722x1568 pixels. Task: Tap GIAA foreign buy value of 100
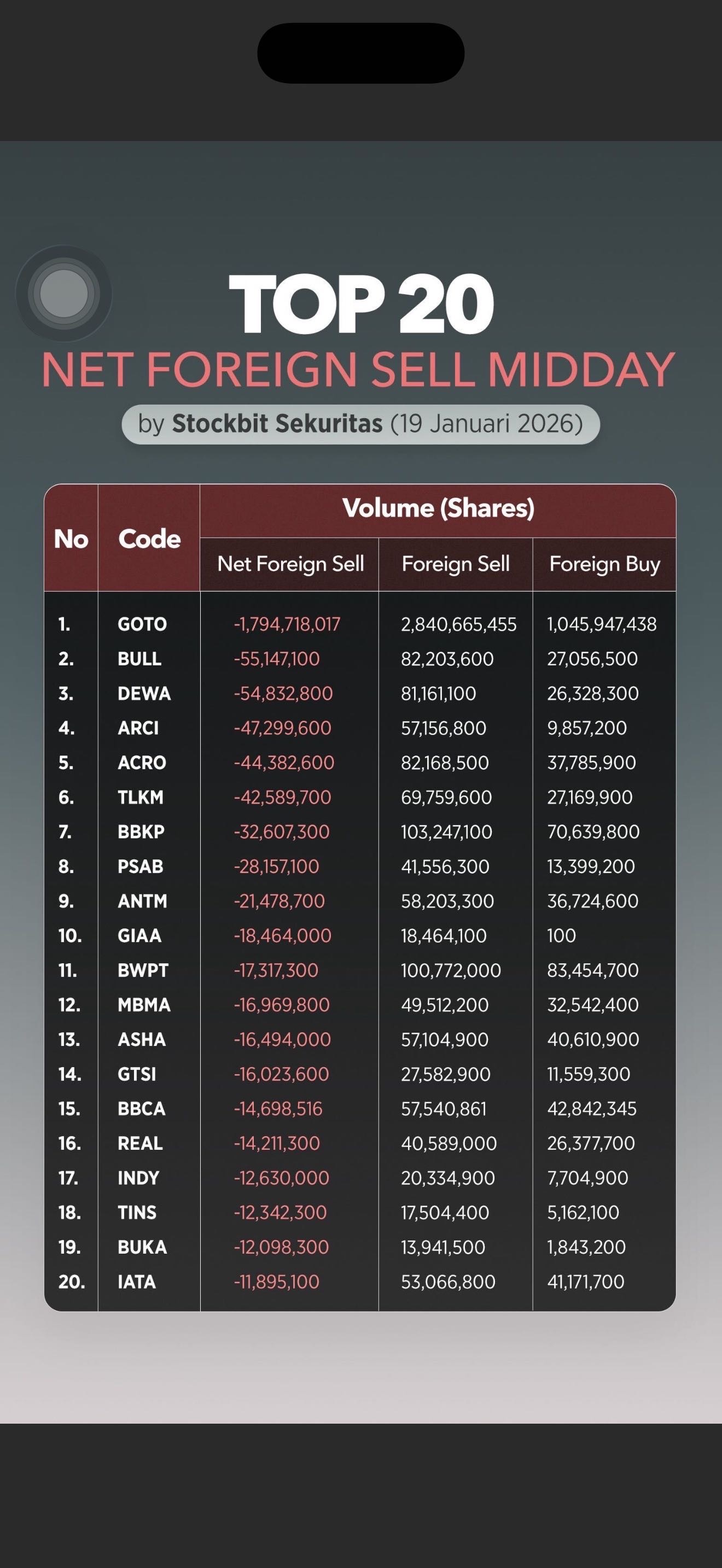[561, 935]
